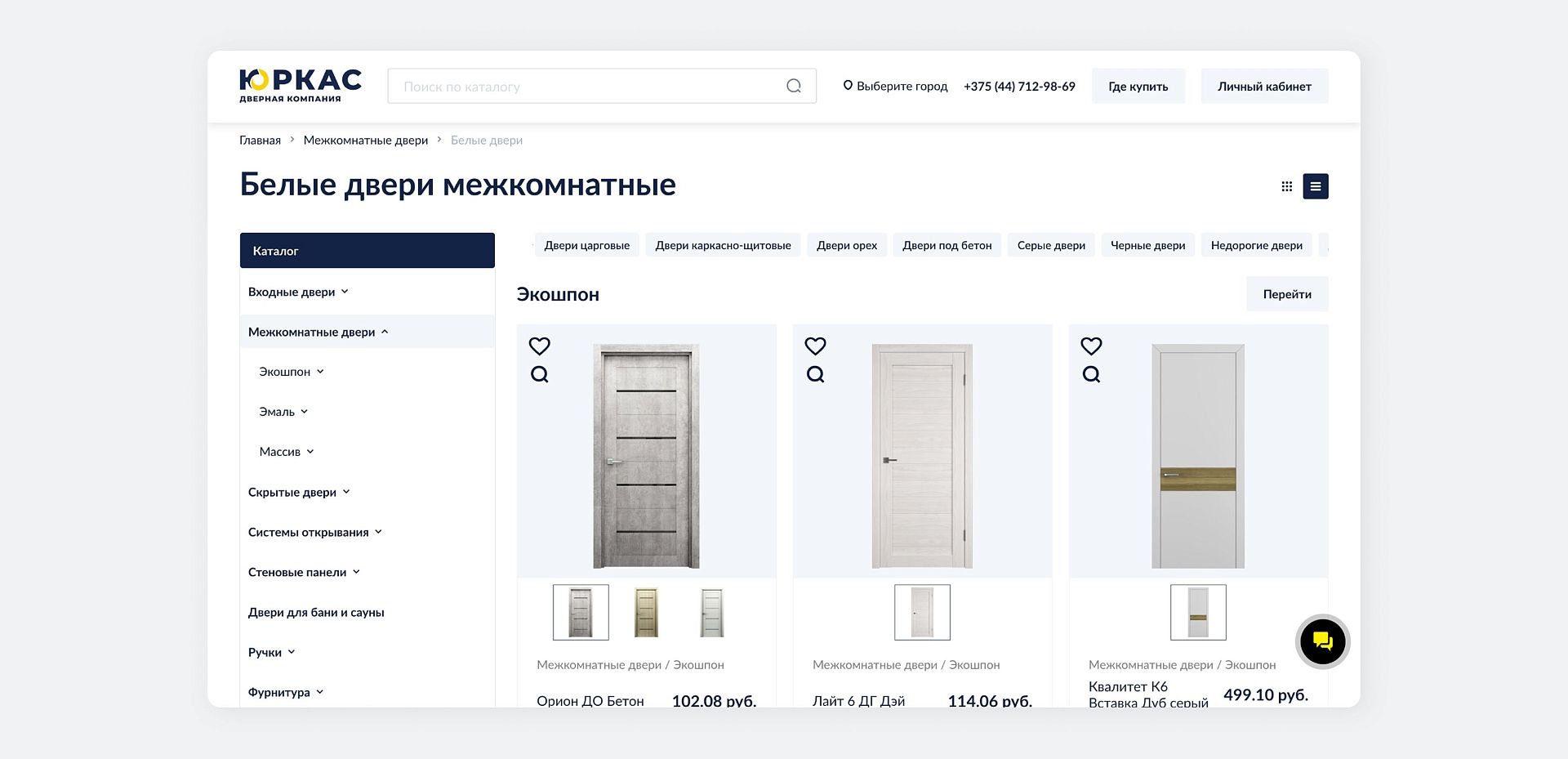Expand the Входные двери category
Screen dimensions: 1568x759
click(298, 292)
